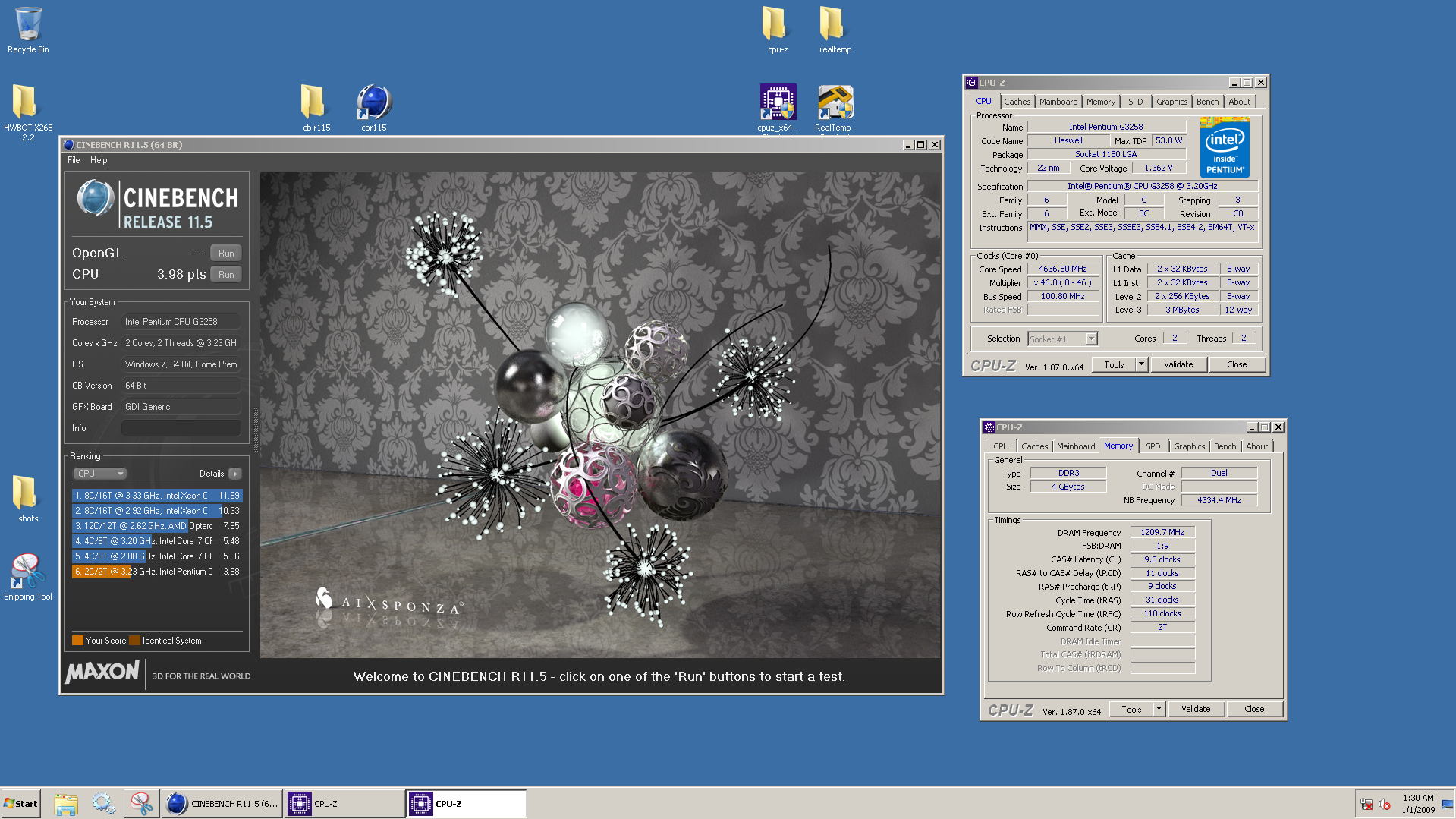Switch to first CPU-Z taskbar button
1456x819 pixels.
tap(345, 804)
